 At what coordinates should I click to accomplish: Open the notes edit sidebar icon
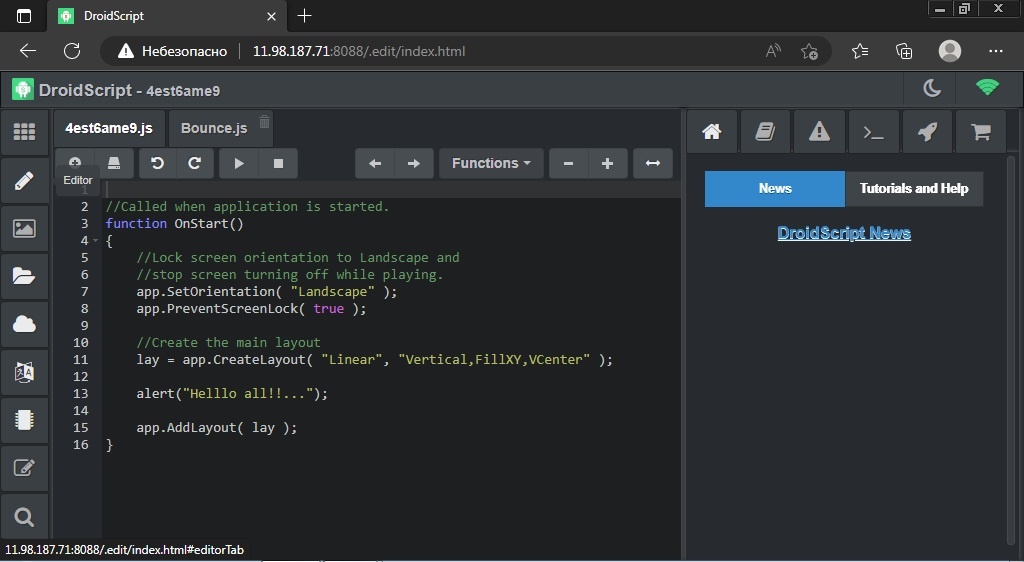[x=24, y=468]
